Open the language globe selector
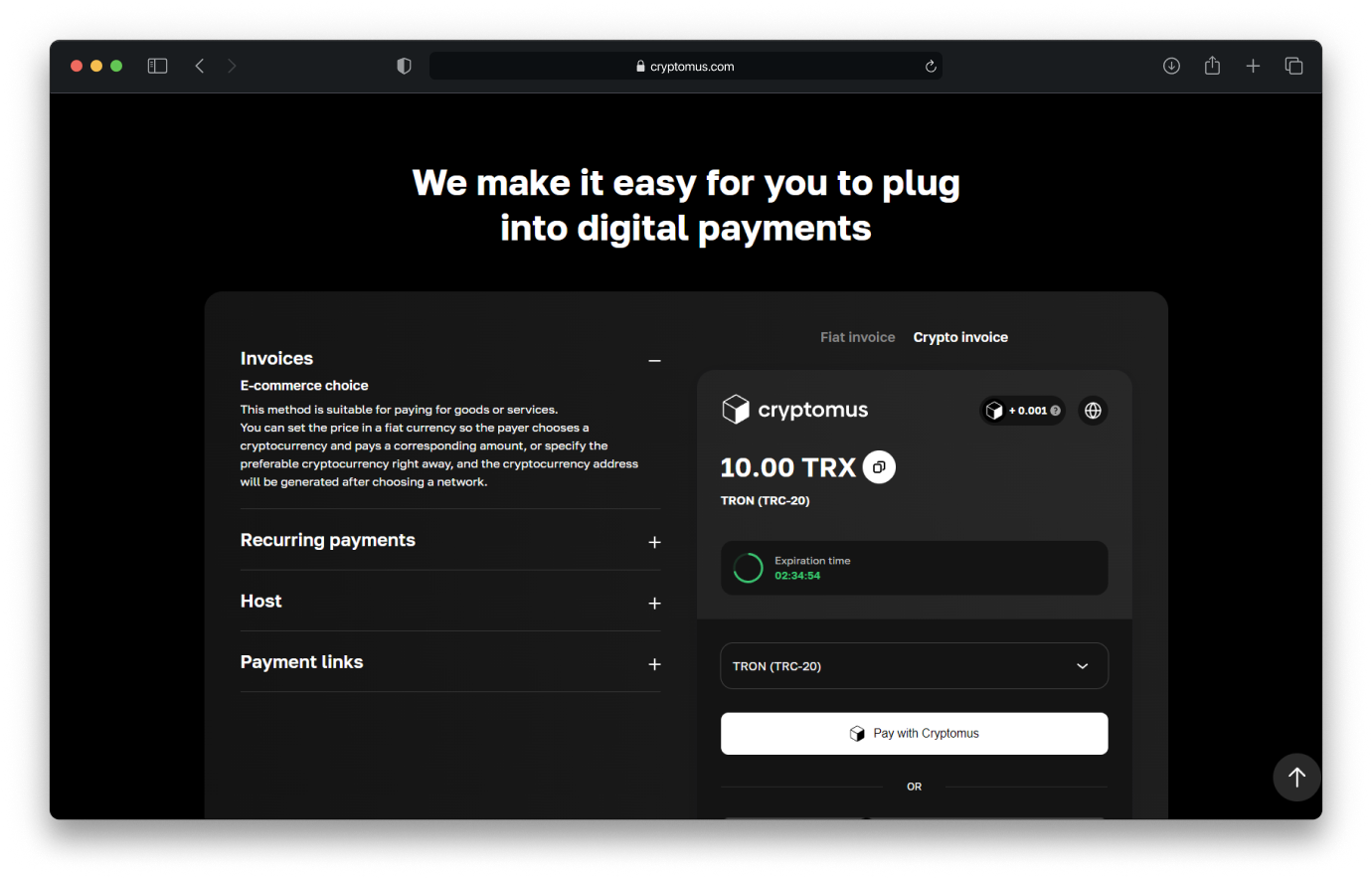Viewport: 1372px width, 880px height. coord(1092,410)
